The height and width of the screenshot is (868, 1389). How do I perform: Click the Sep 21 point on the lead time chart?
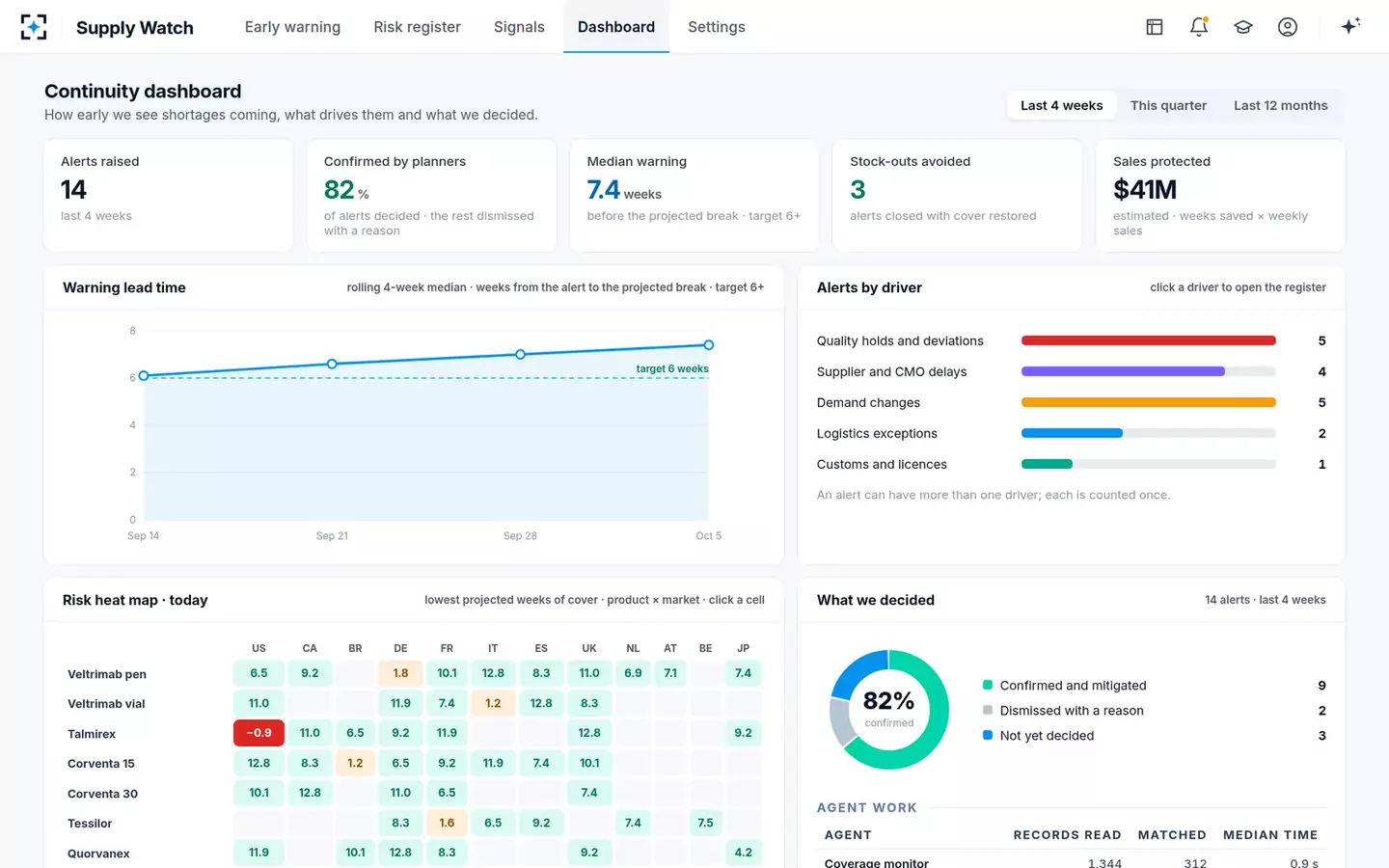pos(332,364)
